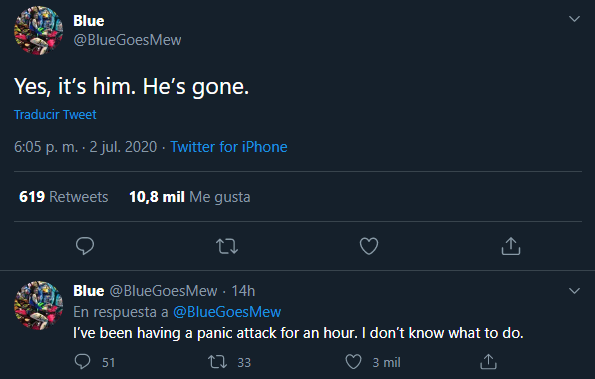The width and height of the screenshot is (595, 379).
Task: Reply to the main 'He's gone' tweet
Action: tap(85, 246)
